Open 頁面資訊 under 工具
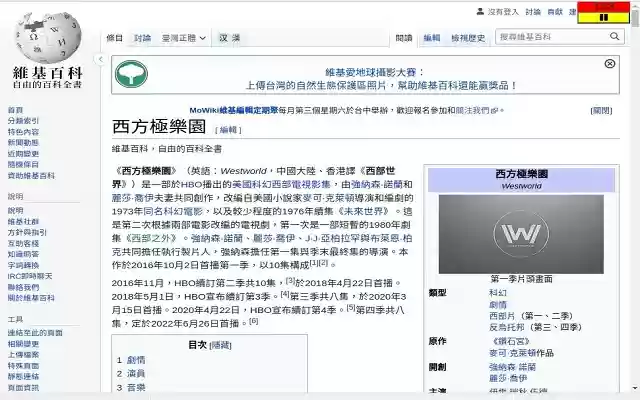Screen dimensions: 640x400 click(23, 388)
